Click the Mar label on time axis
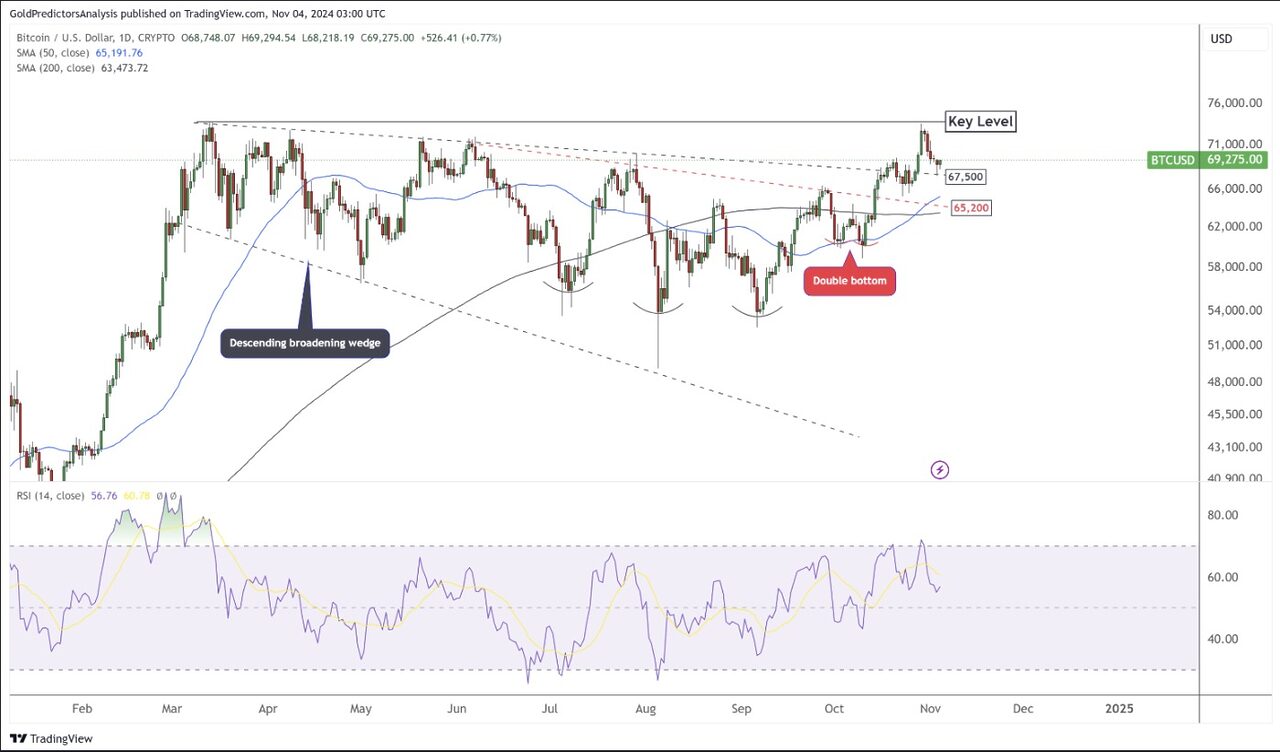This screenshot has height=752, width=1280. 172,708
